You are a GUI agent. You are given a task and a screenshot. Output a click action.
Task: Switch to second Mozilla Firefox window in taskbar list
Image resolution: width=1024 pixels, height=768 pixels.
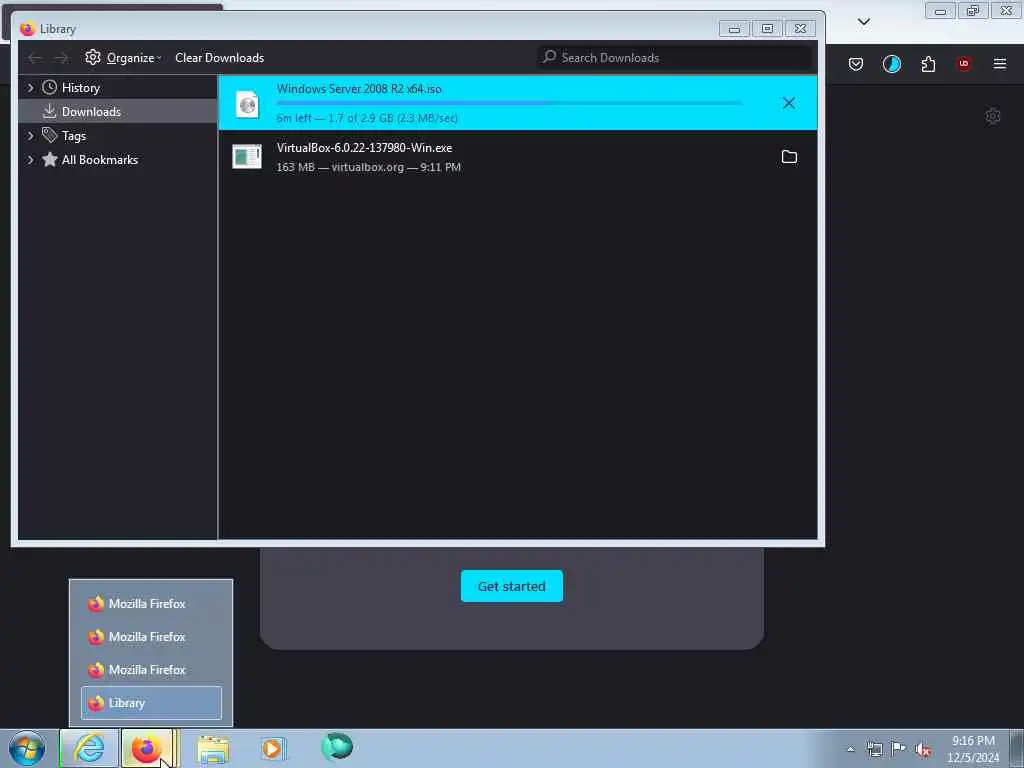(x=151, y=637)
